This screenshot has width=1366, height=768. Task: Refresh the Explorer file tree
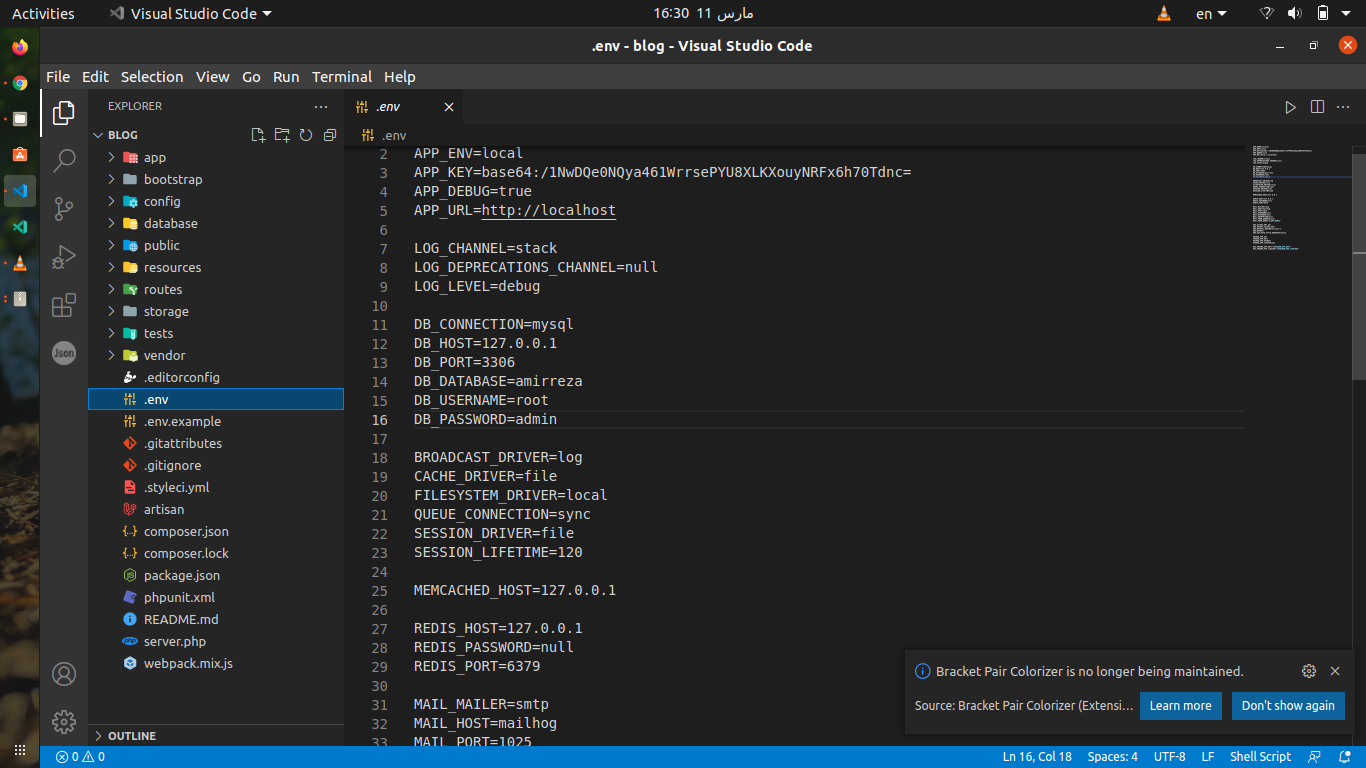pos(306,135)
